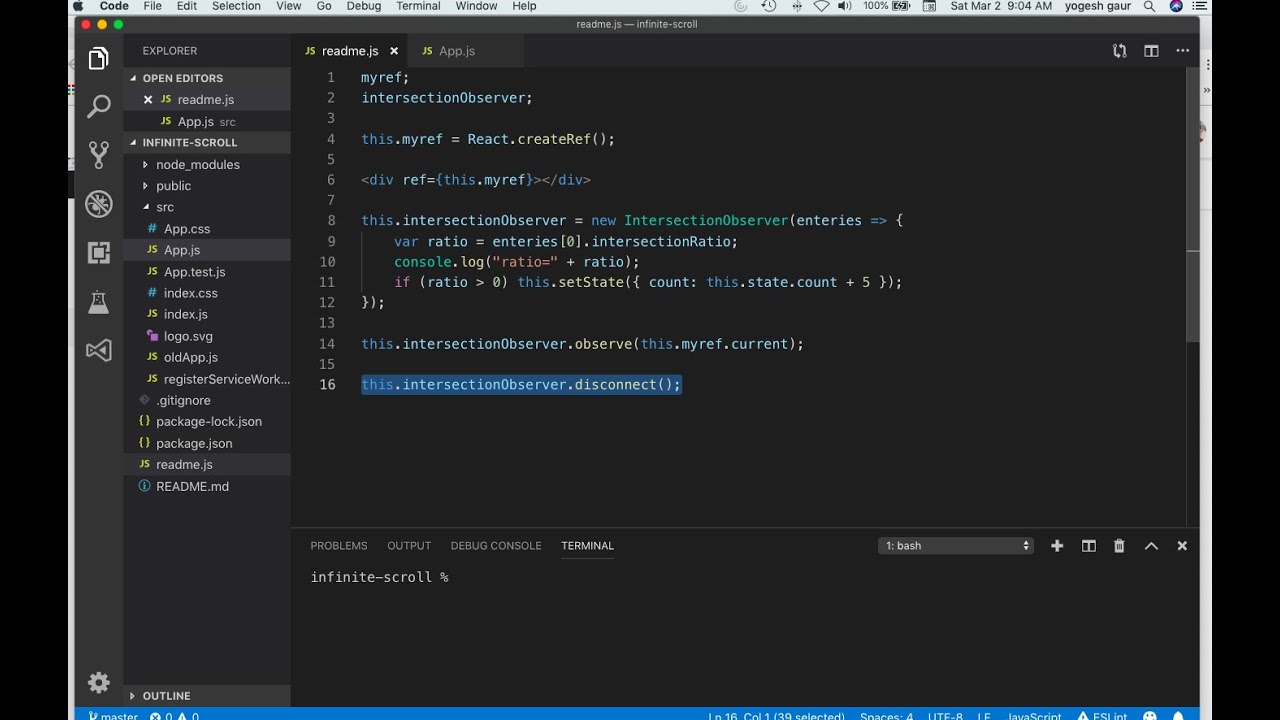Open Source Control view in activity bar
Image resolution: width=1280 pixels, height=720 pixels.
pyautogui.click(x=98, y=154)
